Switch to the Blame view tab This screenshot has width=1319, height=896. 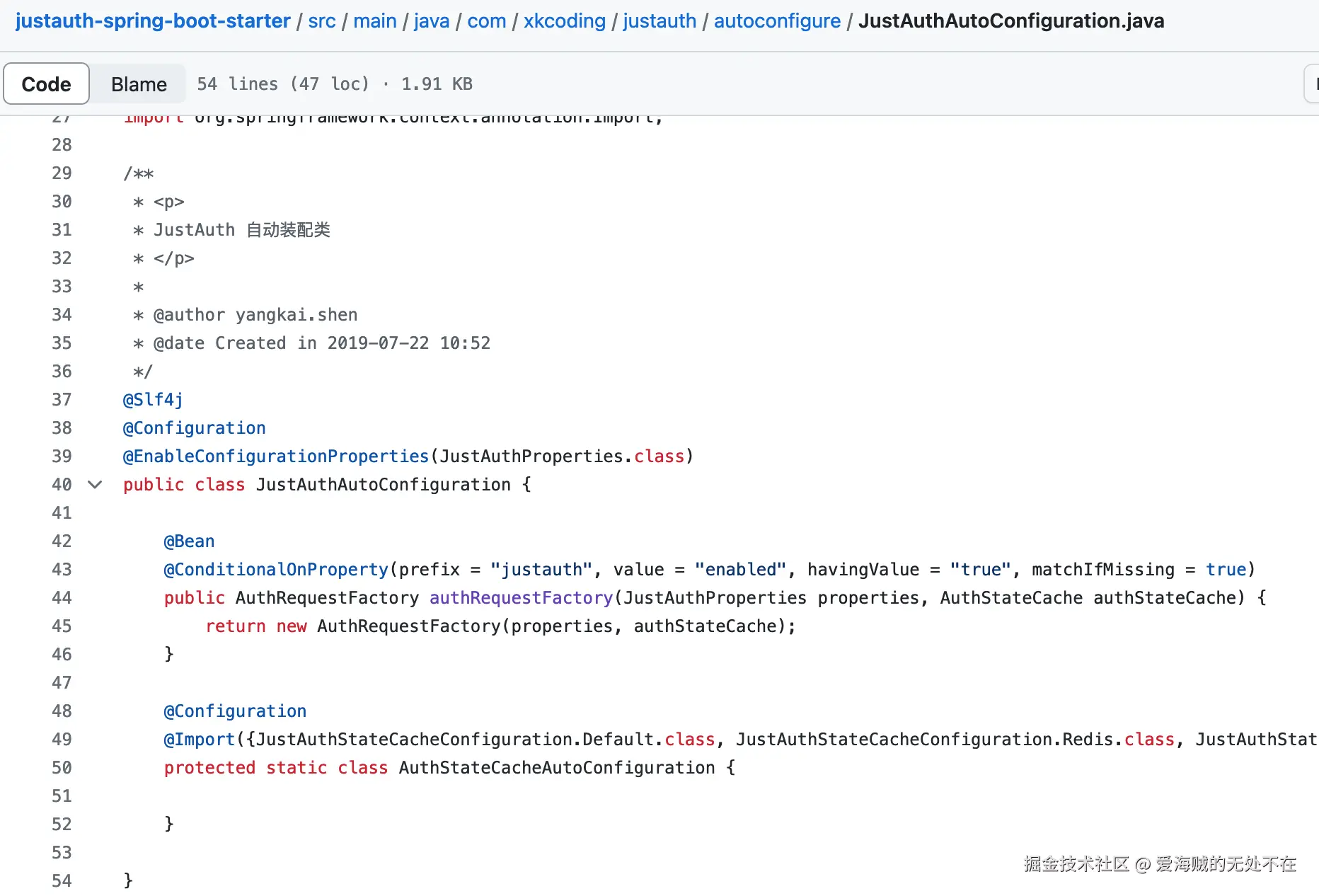139,84
